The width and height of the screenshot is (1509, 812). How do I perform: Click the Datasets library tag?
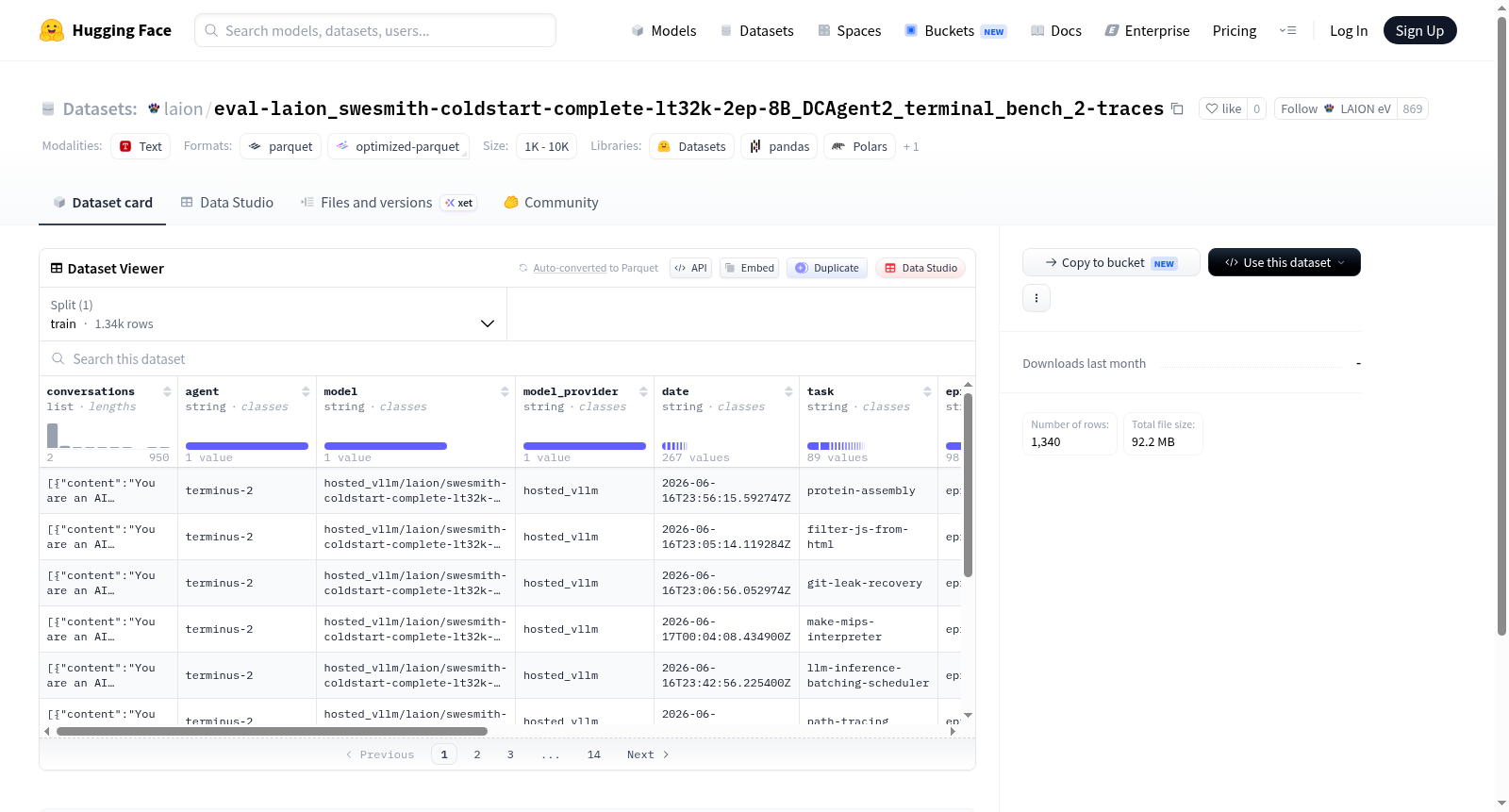coord(692,146)
